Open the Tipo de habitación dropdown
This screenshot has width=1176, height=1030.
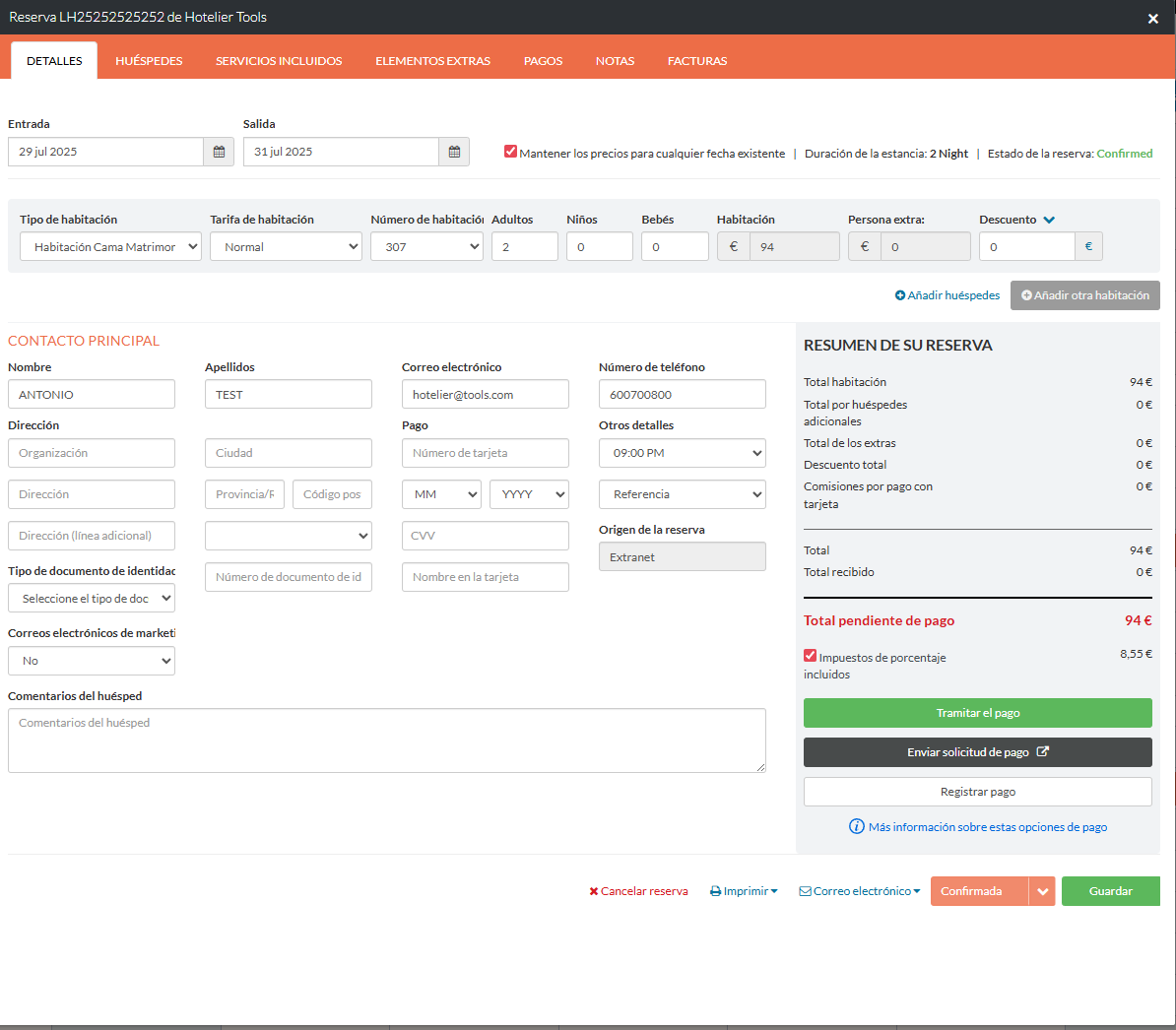110,247
